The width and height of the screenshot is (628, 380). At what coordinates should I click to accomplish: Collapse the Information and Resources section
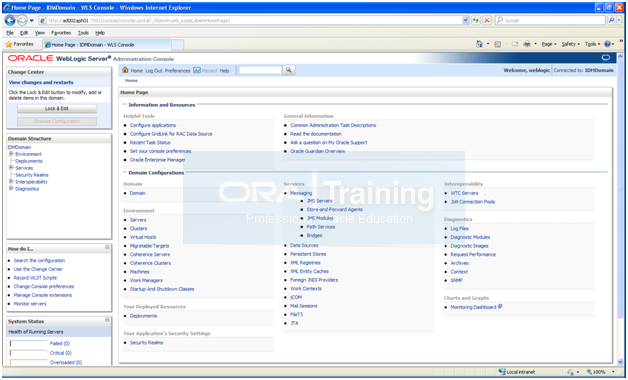(x=125, y=105)
